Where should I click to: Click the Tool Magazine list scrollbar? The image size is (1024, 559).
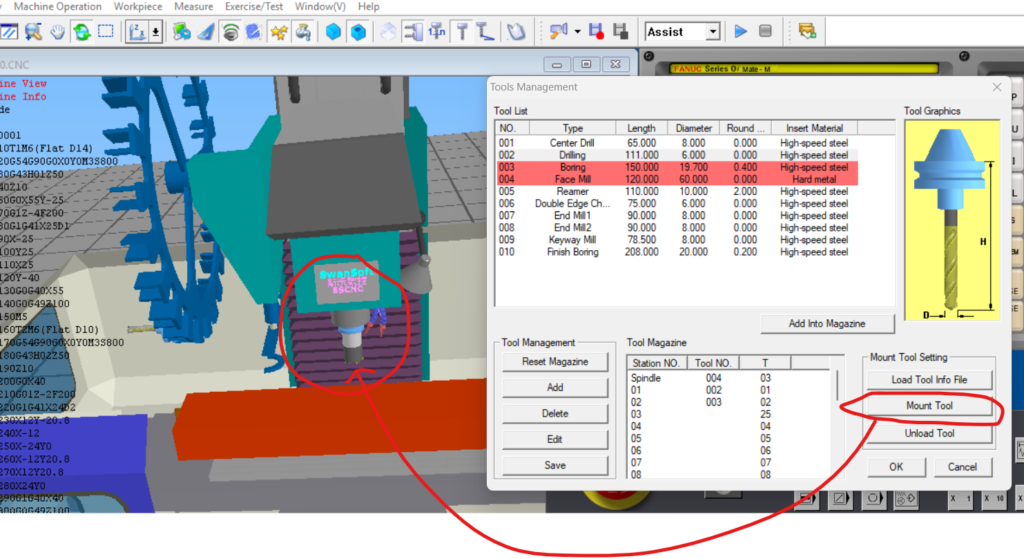tap(839, 420)
